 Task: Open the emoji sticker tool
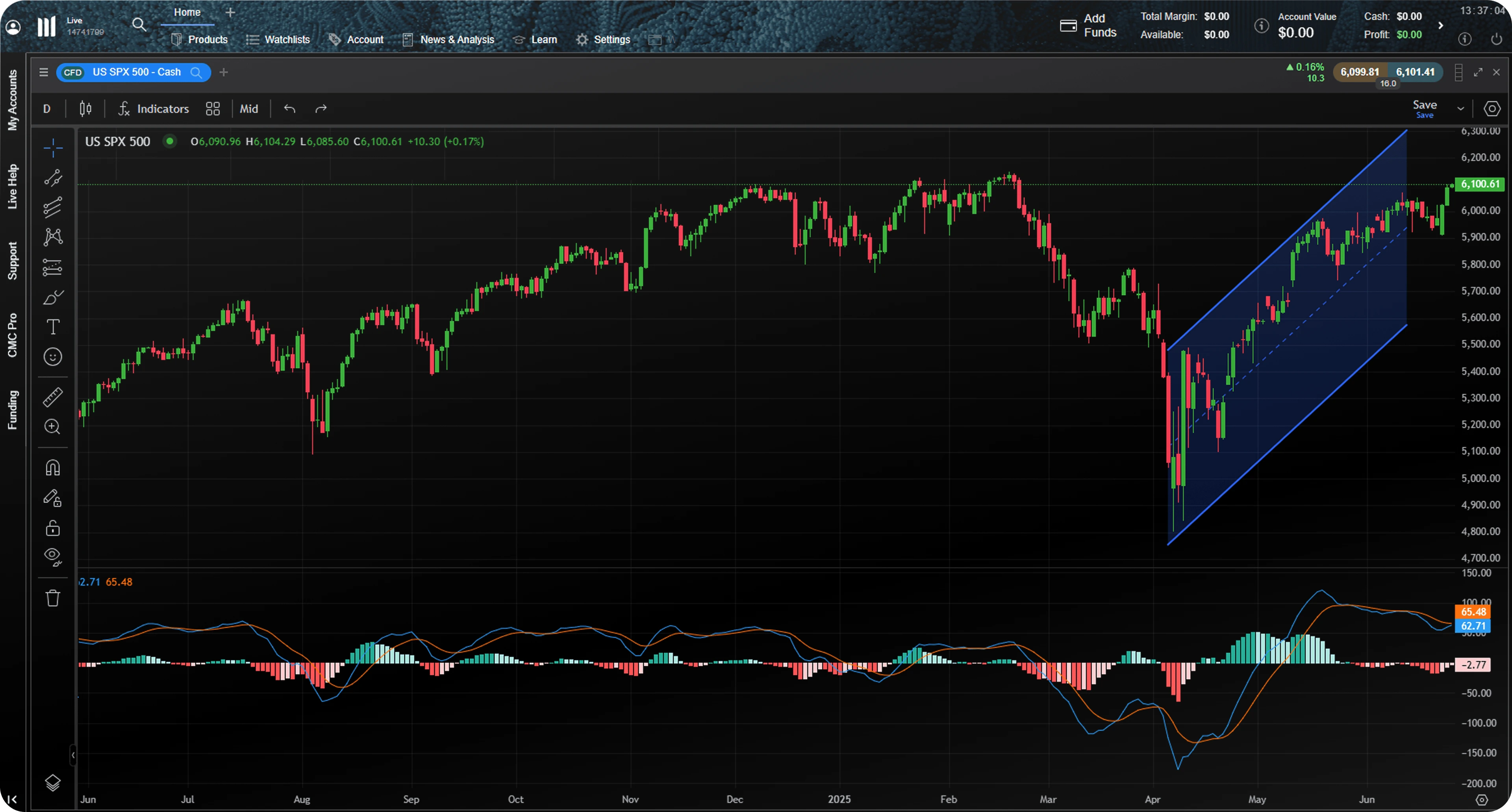click(53, 356)
